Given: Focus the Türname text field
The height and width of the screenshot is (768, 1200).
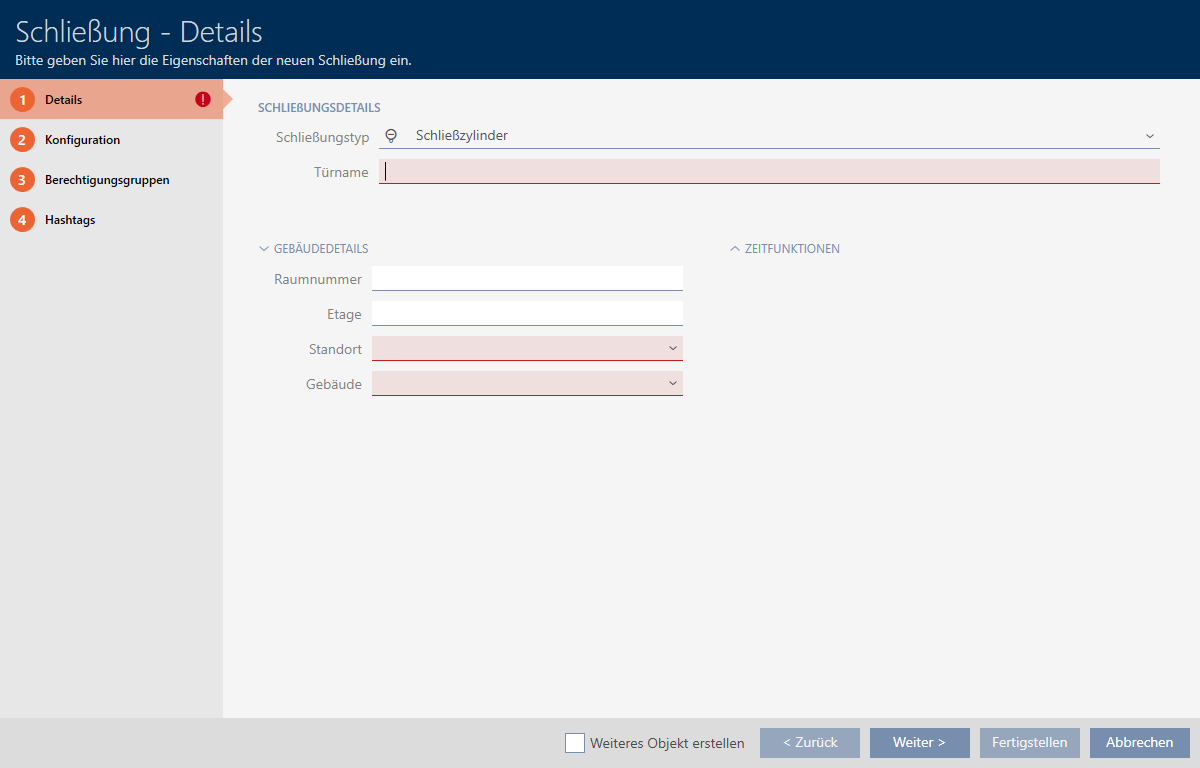Looking at the screenshot, I should [x=768, y=172].
